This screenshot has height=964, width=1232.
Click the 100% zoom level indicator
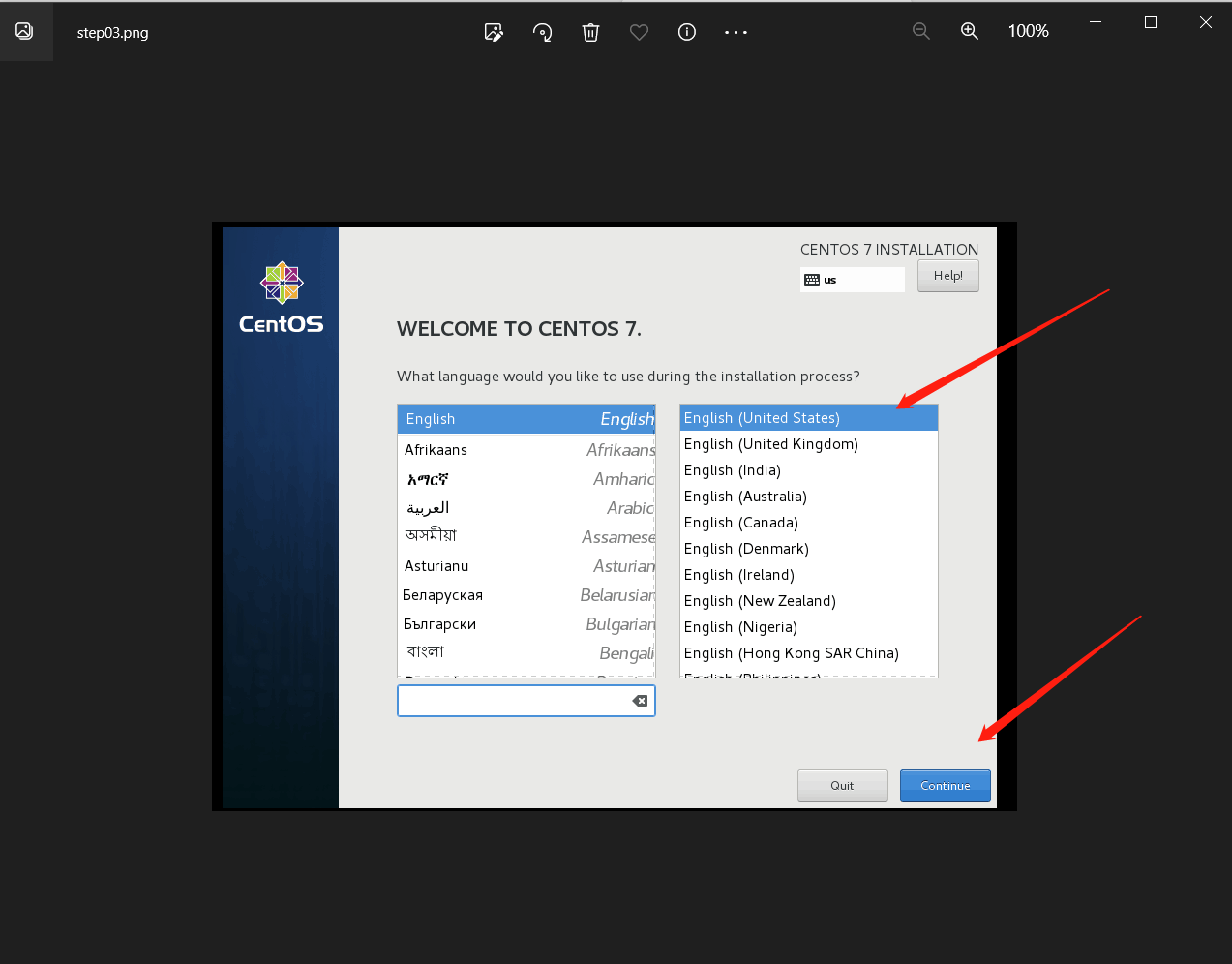click(1028, 31)
